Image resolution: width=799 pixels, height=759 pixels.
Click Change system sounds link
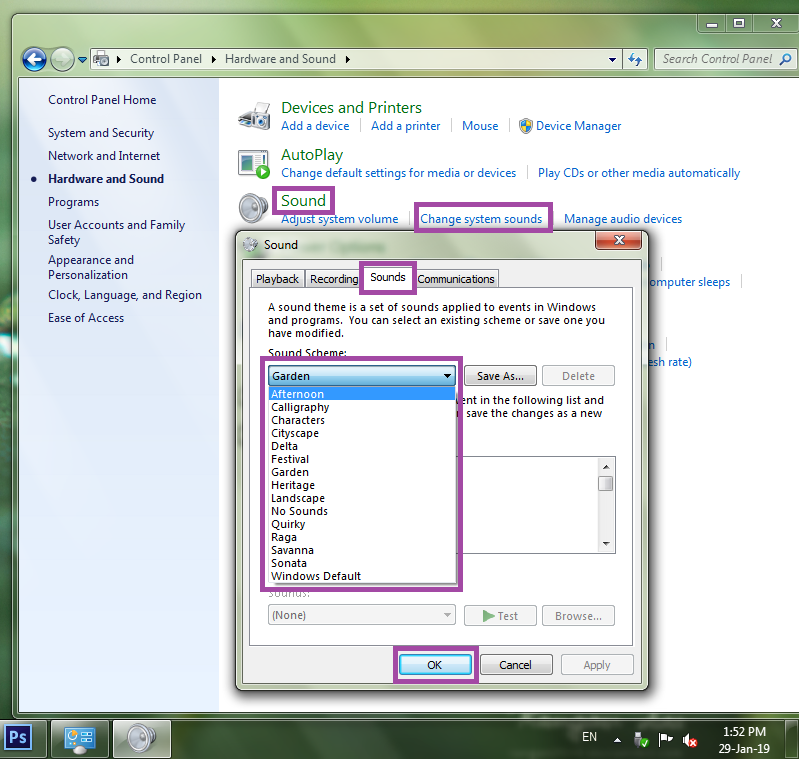coord(481,219)
